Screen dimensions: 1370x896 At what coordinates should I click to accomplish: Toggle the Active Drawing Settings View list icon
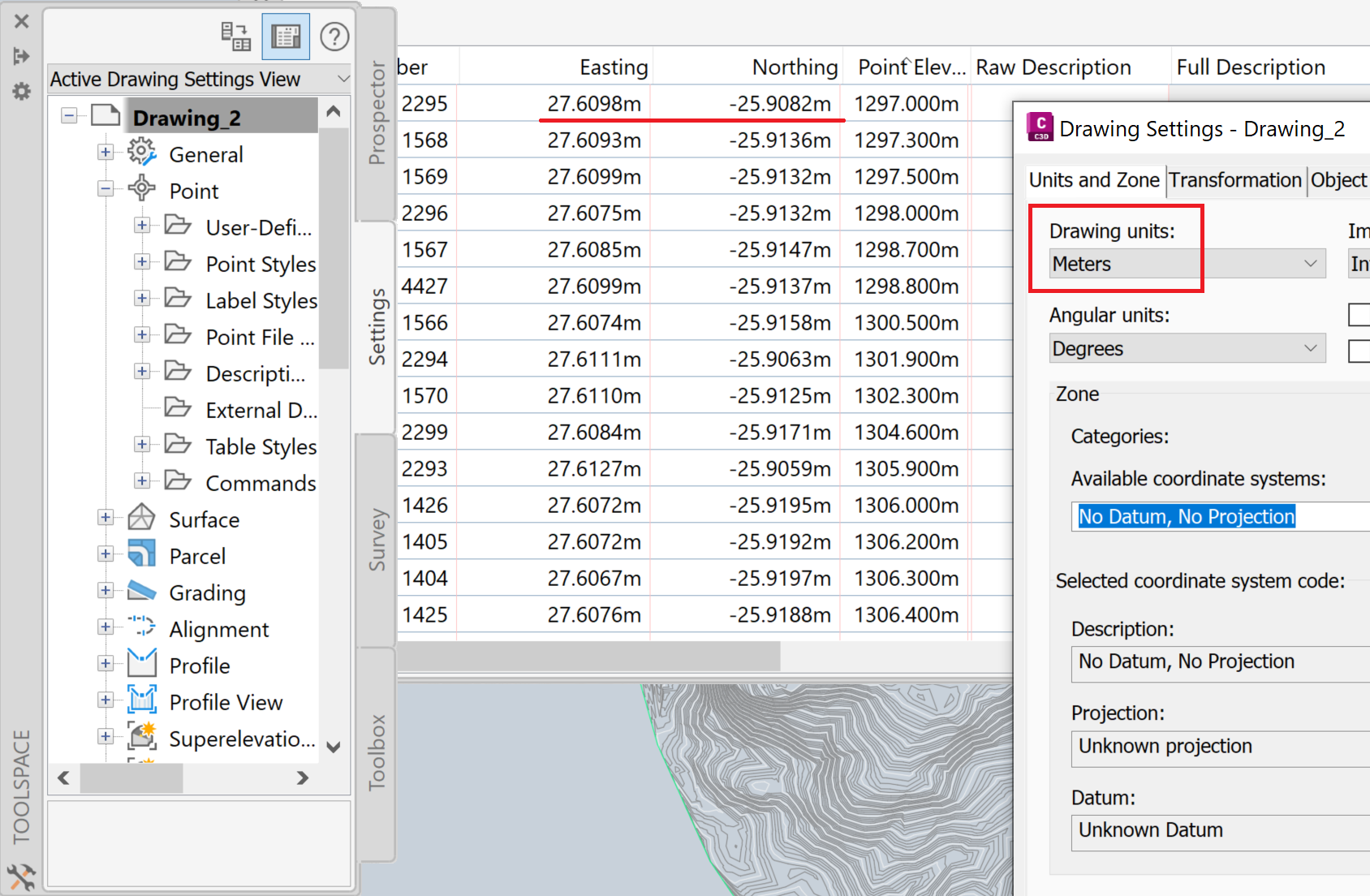click(x=285, y=36)
